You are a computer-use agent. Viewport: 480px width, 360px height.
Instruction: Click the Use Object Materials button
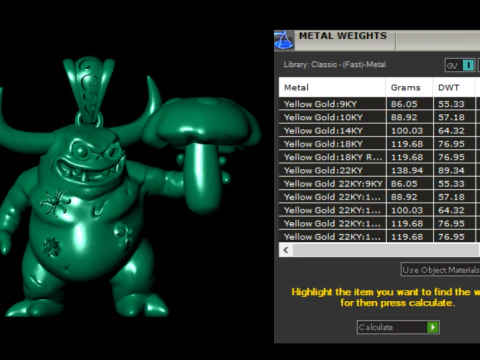tap(440, 270)
